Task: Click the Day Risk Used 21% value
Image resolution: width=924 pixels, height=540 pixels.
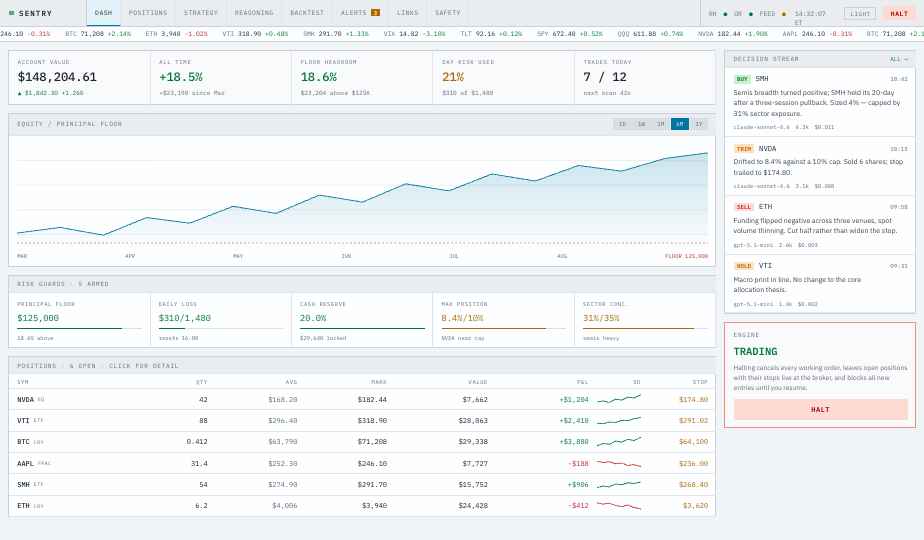Action: coord(453,77)
